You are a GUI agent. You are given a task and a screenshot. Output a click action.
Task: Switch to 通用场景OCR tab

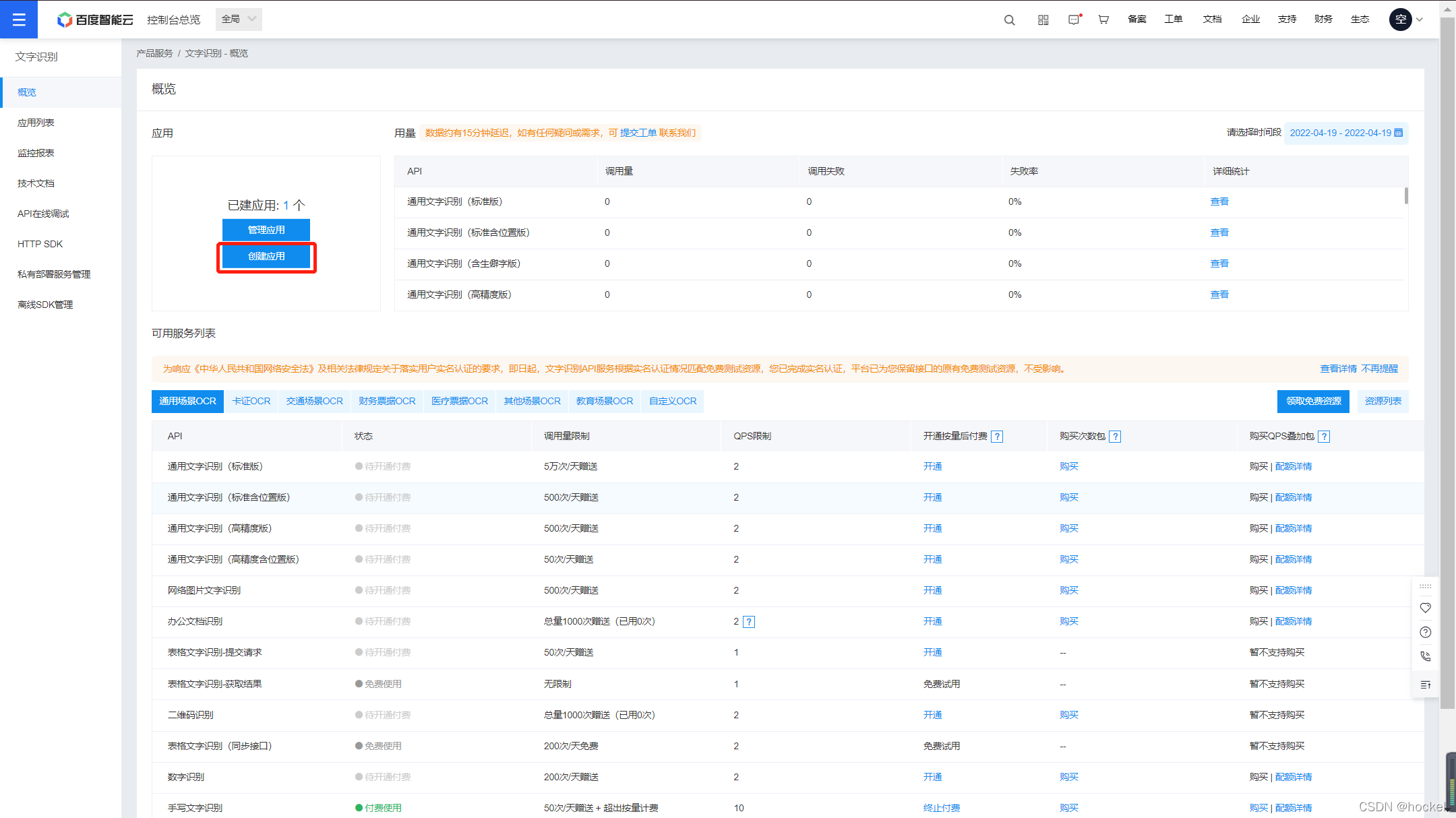pos(187,402)
